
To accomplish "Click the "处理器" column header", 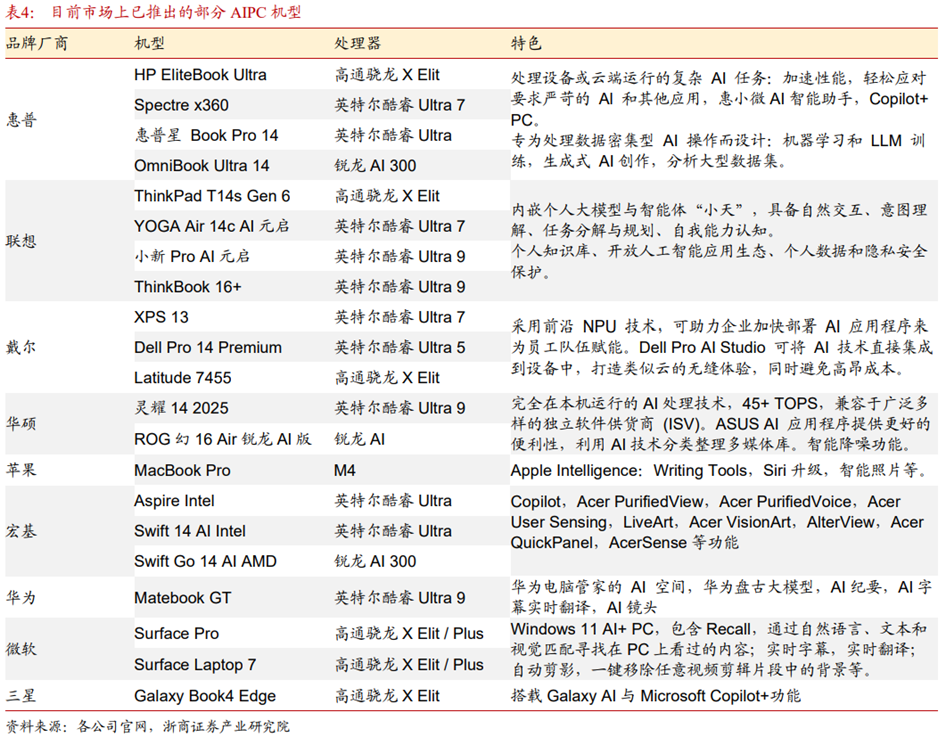I will click(358, 43).
